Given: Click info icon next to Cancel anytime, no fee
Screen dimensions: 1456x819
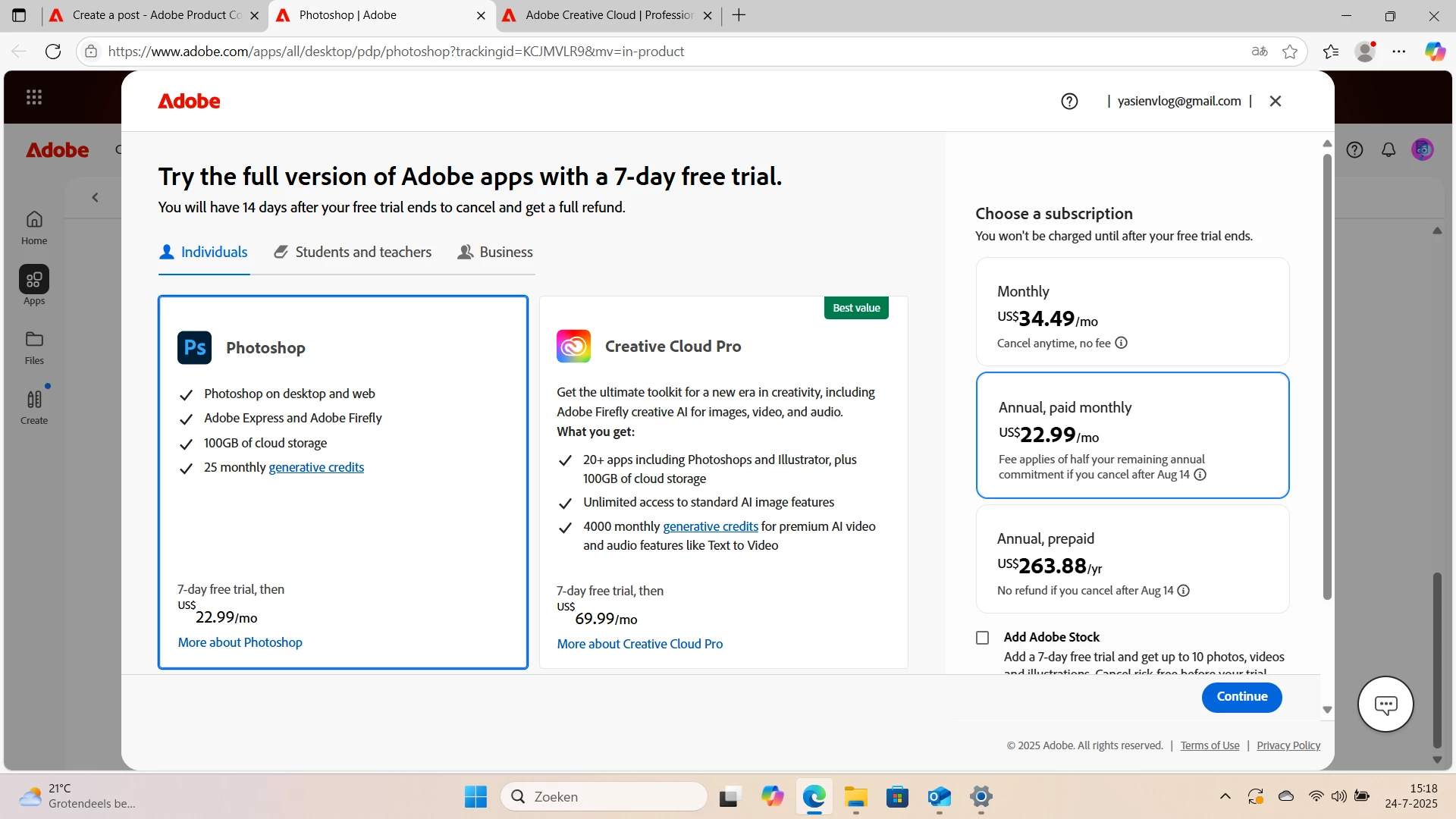Looking at the screenshot, I should (1122, 344).
